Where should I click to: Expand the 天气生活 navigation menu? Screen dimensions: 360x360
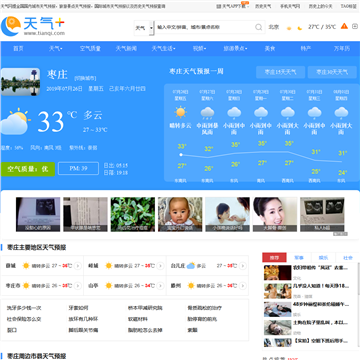click(163, 49)
